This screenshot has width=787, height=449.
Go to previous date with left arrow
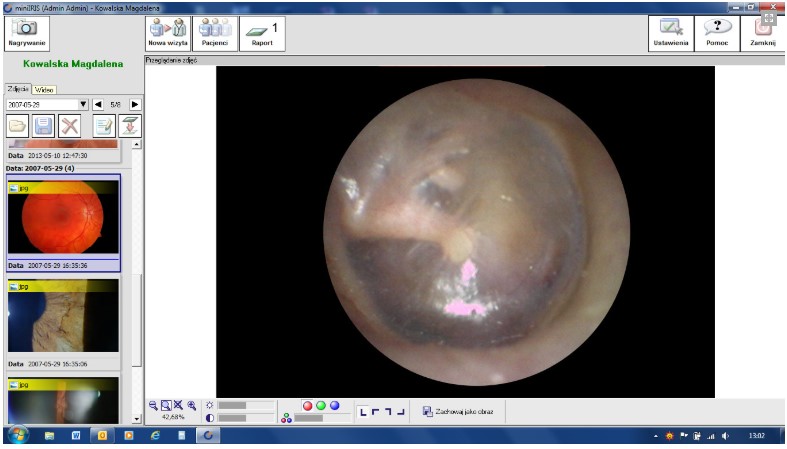[x=98, y=103]
